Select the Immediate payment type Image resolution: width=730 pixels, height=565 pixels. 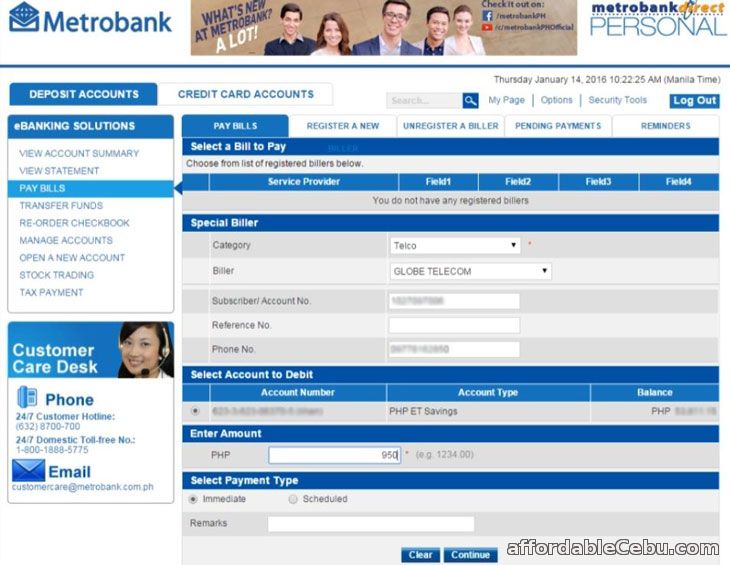(193, 499)
